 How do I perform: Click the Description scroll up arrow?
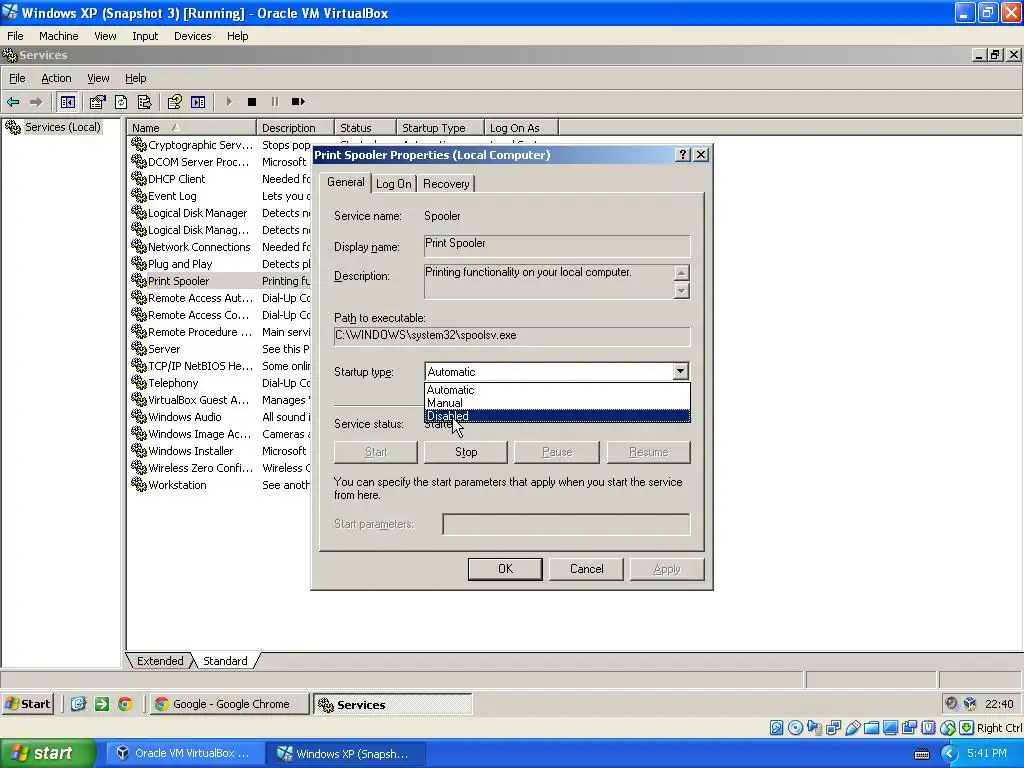(681, 273)
